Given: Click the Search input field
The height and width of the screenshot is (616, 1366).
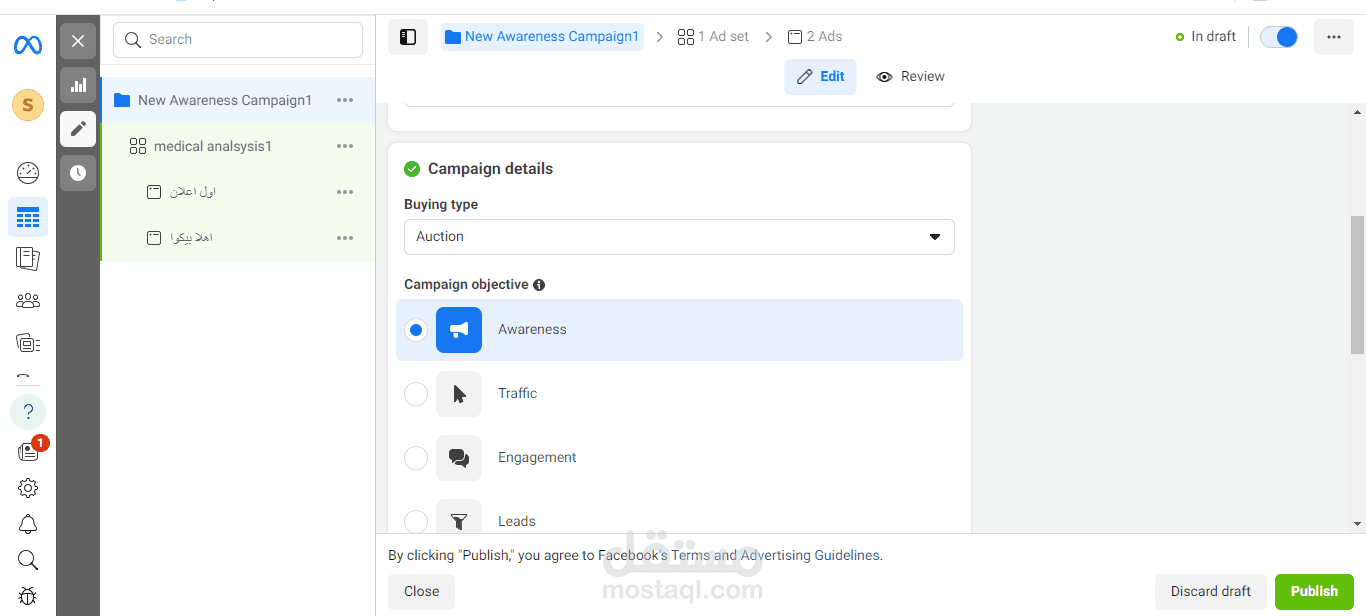Looking at the screenshot, I should (x=238, y=40).
